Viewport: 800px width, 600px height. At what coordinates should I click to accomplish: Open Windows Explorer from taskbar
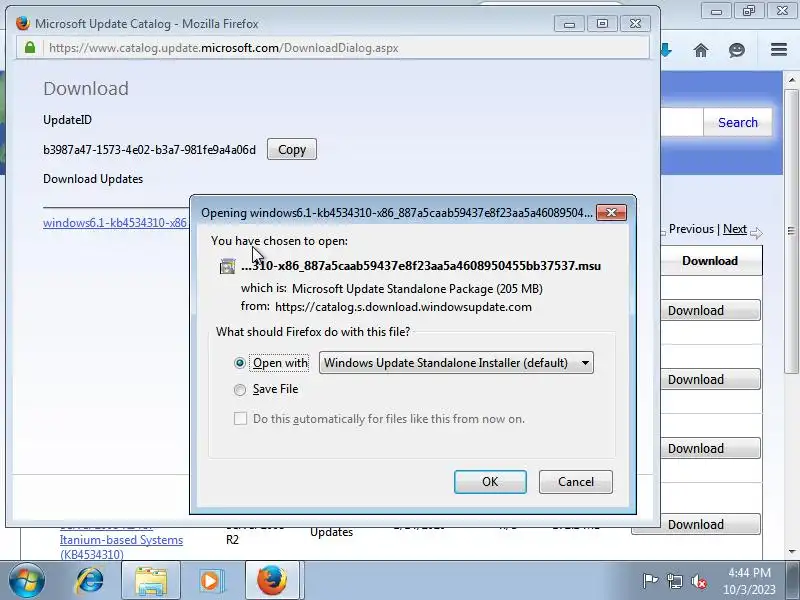coord(151,581)
